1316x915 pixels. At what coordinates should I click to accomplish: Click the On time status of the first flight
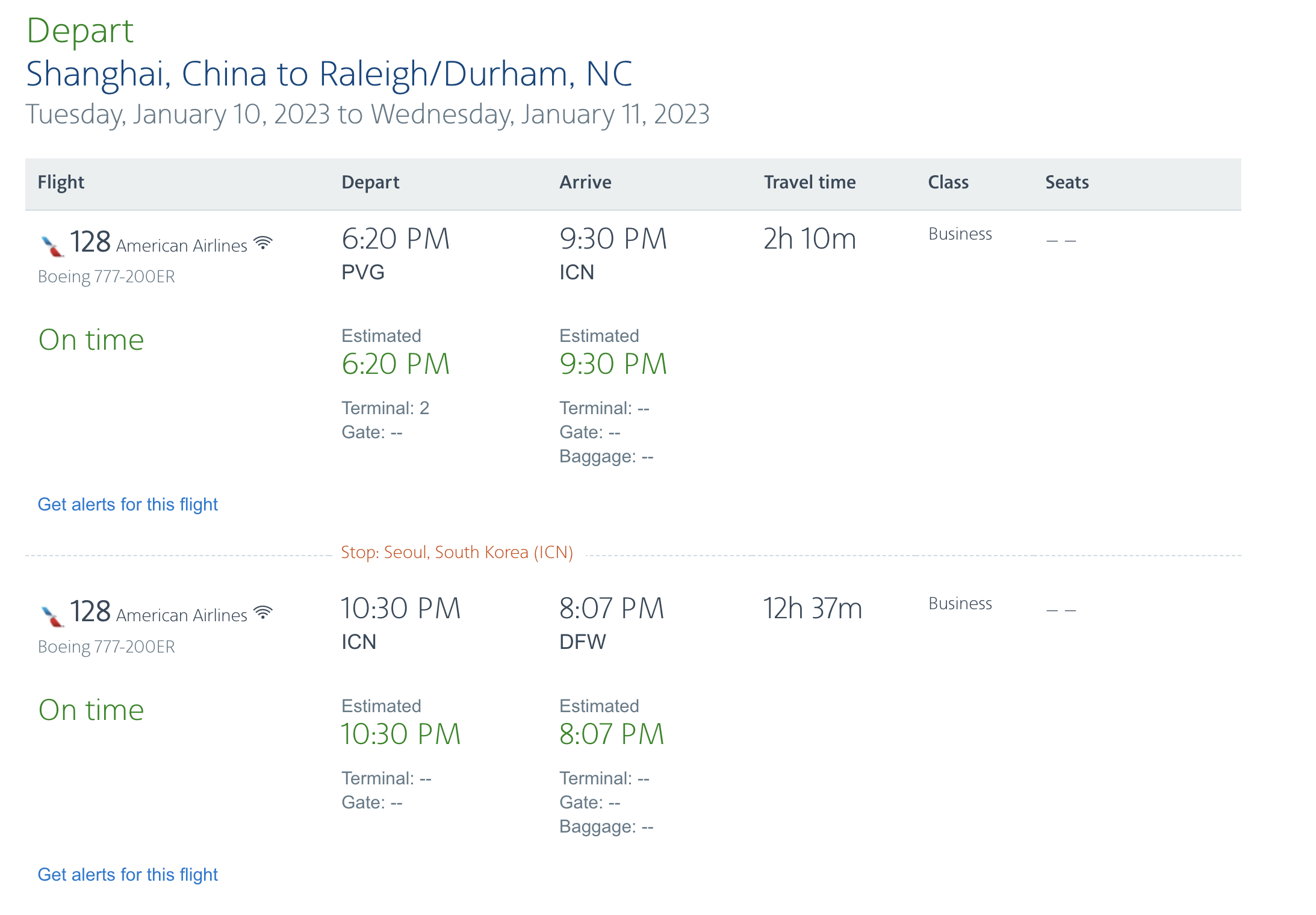click(91, 340)
